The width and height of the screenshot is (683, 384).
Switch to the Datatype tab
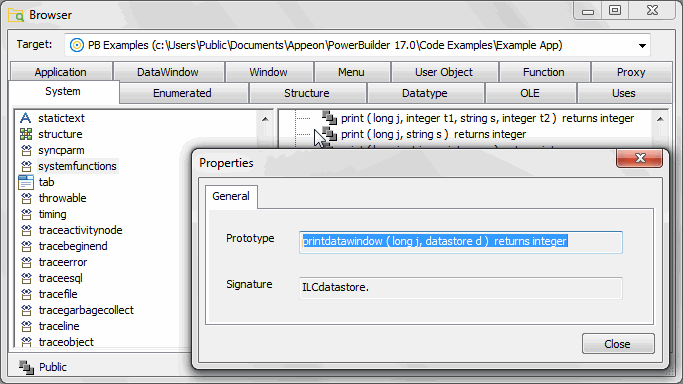pos(425,93)
